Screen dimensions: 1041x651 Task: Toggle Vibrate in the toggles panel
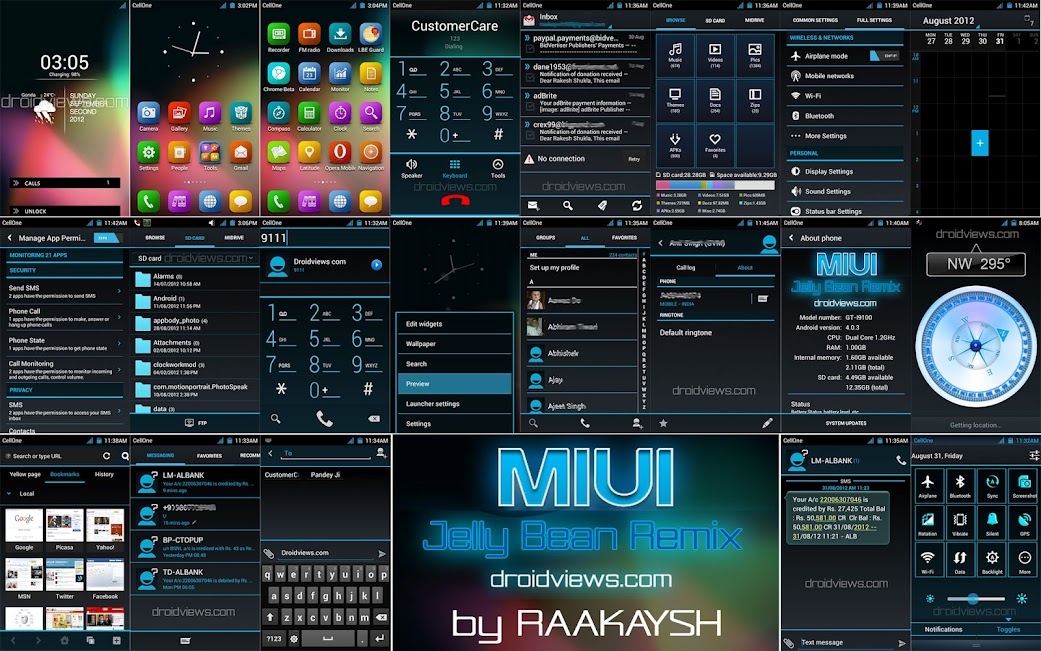click(960, 522)
